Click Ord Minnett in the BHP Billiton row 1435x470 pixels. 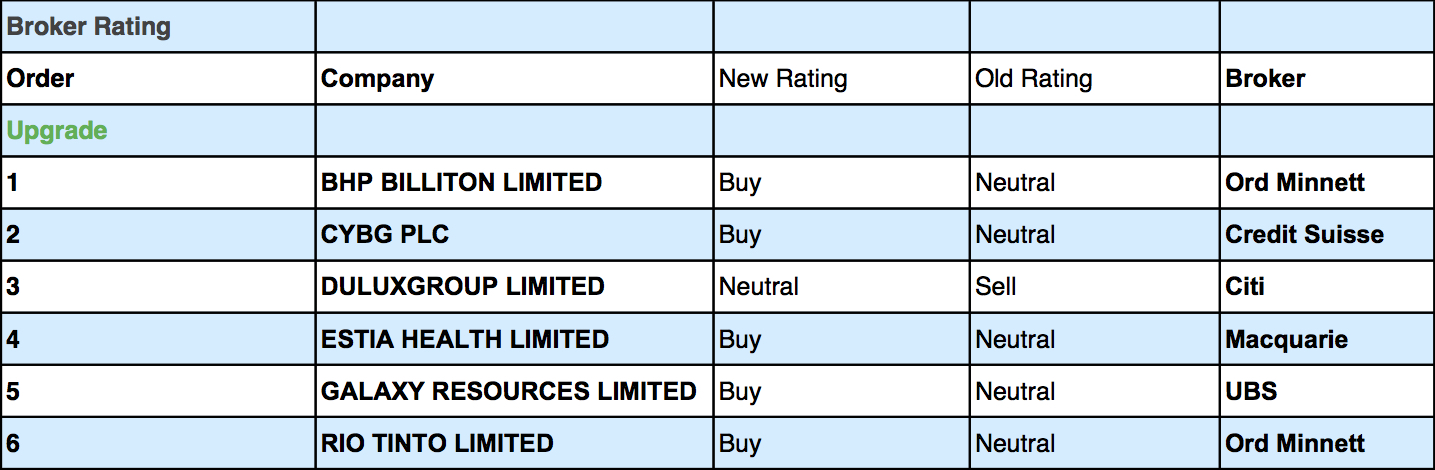1295,183
